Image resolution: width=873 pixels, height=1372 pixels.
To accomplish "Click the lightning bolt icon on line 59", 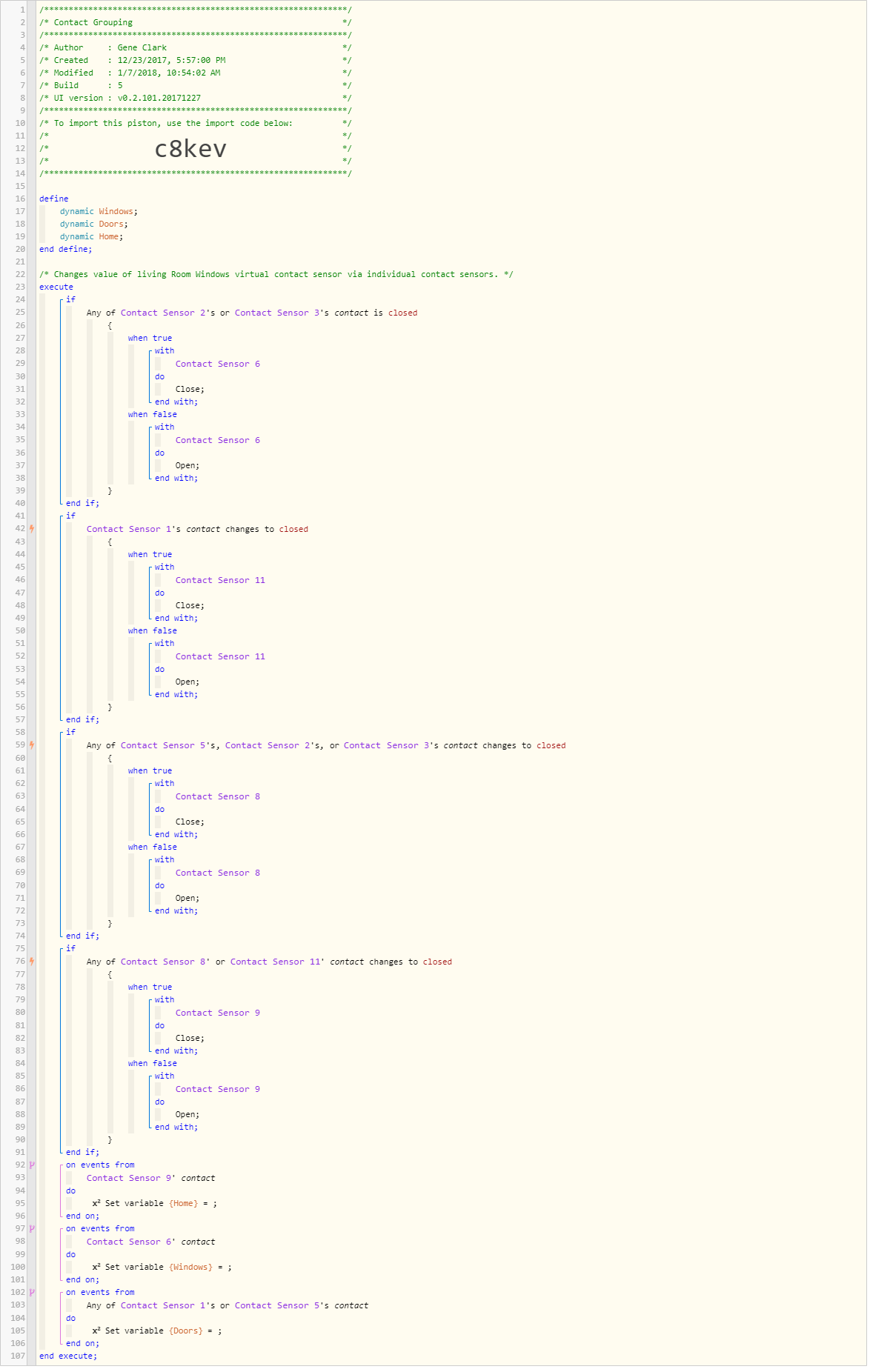I will click(32, 745).
